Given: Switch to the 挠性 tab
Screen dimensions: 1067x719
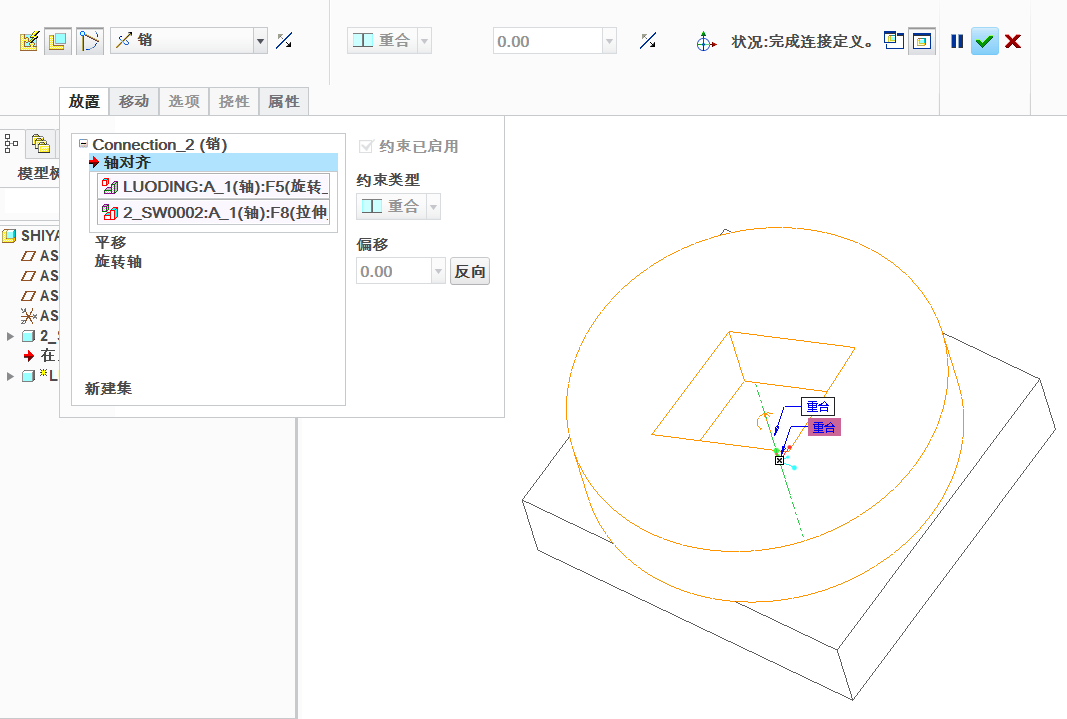Looking at the screenshot, I should point(234,101).
